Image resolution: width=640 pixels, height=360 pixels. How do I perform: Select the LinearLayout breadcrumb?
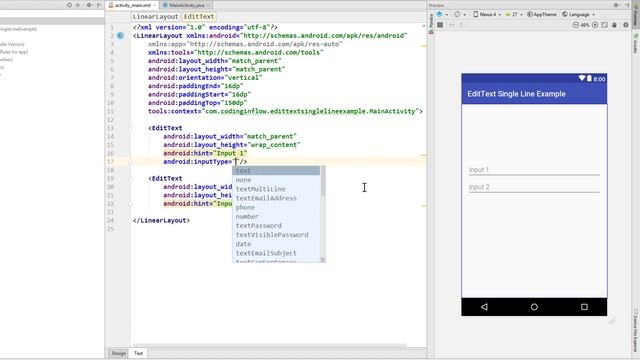point(155,17)
